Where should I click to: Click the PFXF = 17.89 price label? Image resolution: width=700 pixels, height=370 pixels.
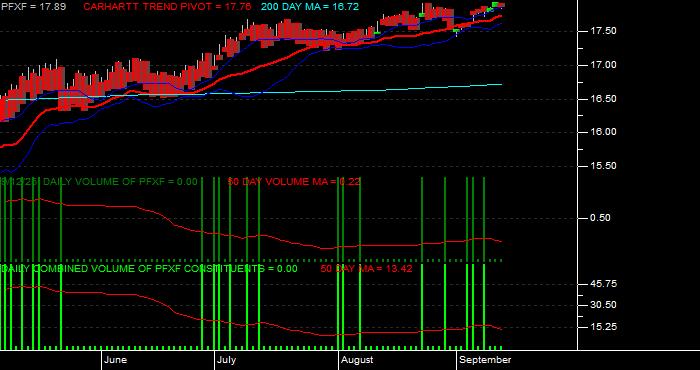(x=33, y=7)
